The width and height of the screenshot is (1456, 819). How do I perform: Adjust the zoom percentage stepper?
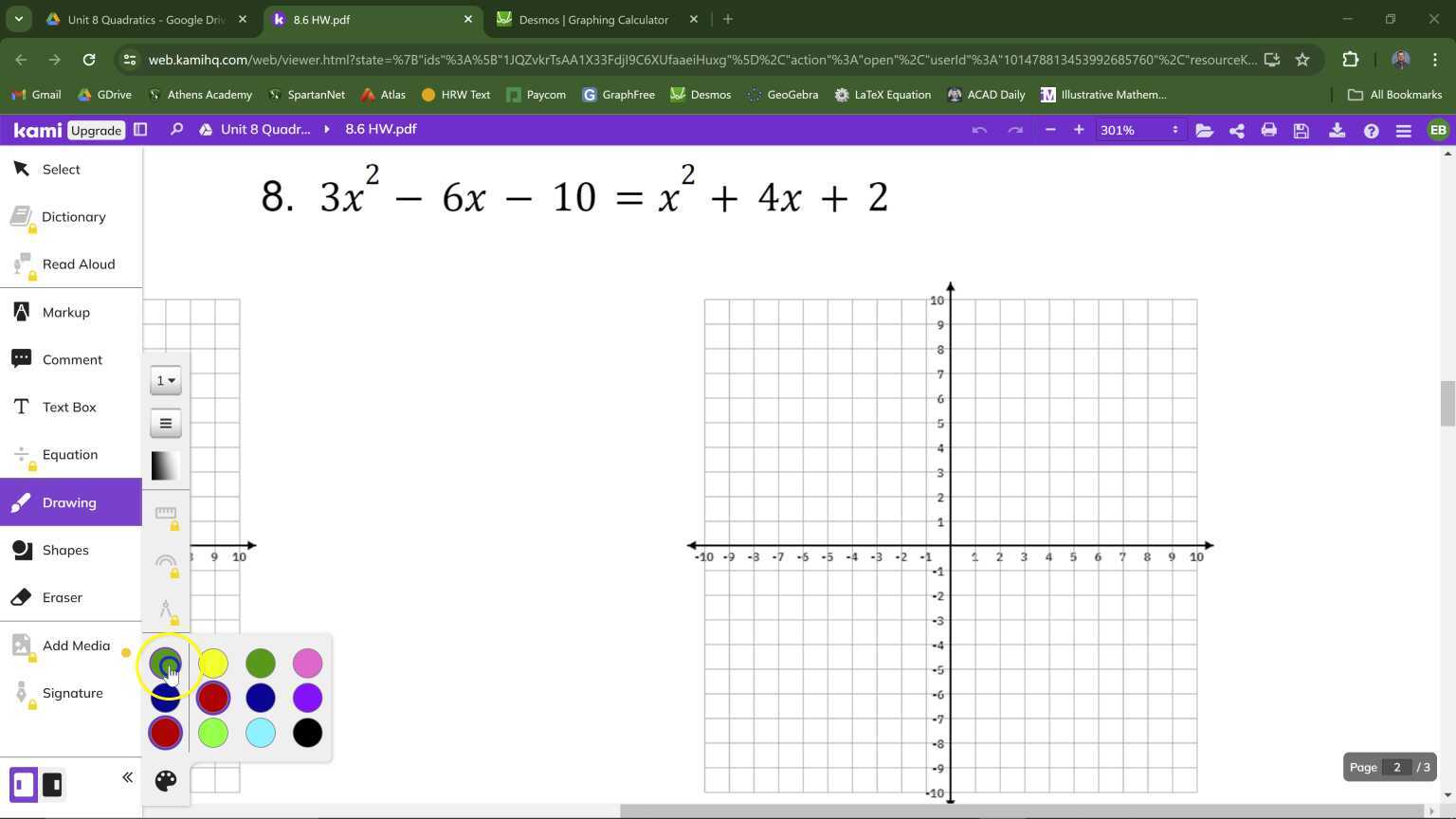coord(1174,130)
